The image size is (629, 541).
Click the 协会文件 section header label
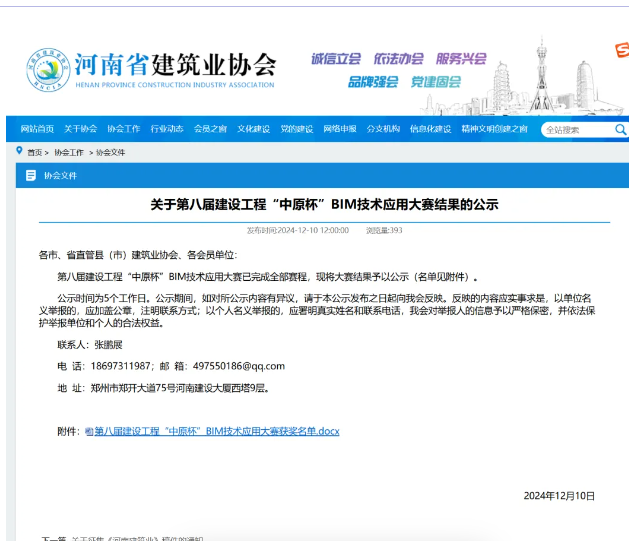(x=60, y=176)
